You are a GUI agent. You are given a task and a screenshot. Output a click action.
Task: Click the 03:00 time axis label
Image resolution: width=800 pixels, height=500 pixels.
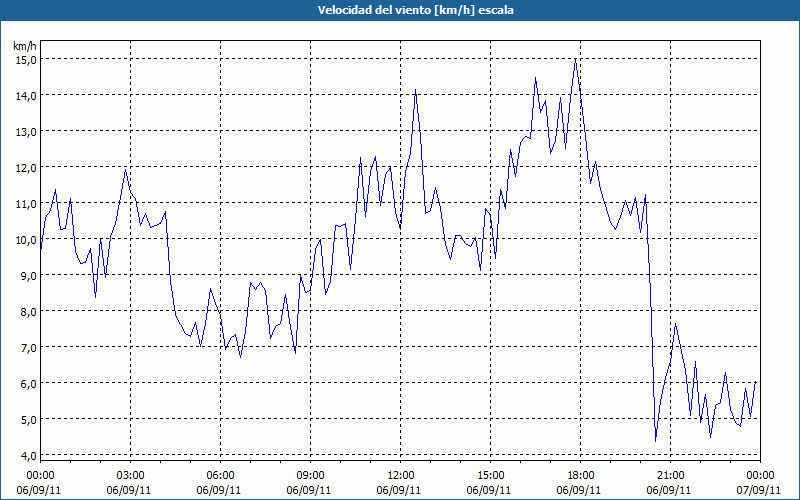(x=131, y=476)
